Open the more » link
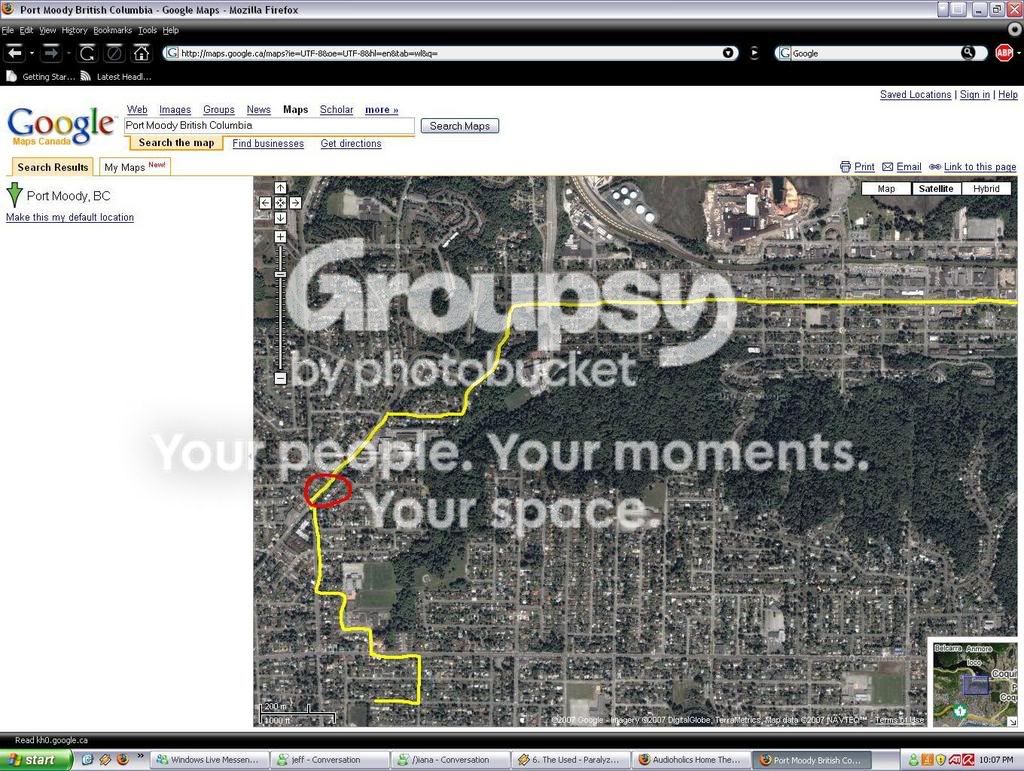1024x771 pixels. pos(381,110)
